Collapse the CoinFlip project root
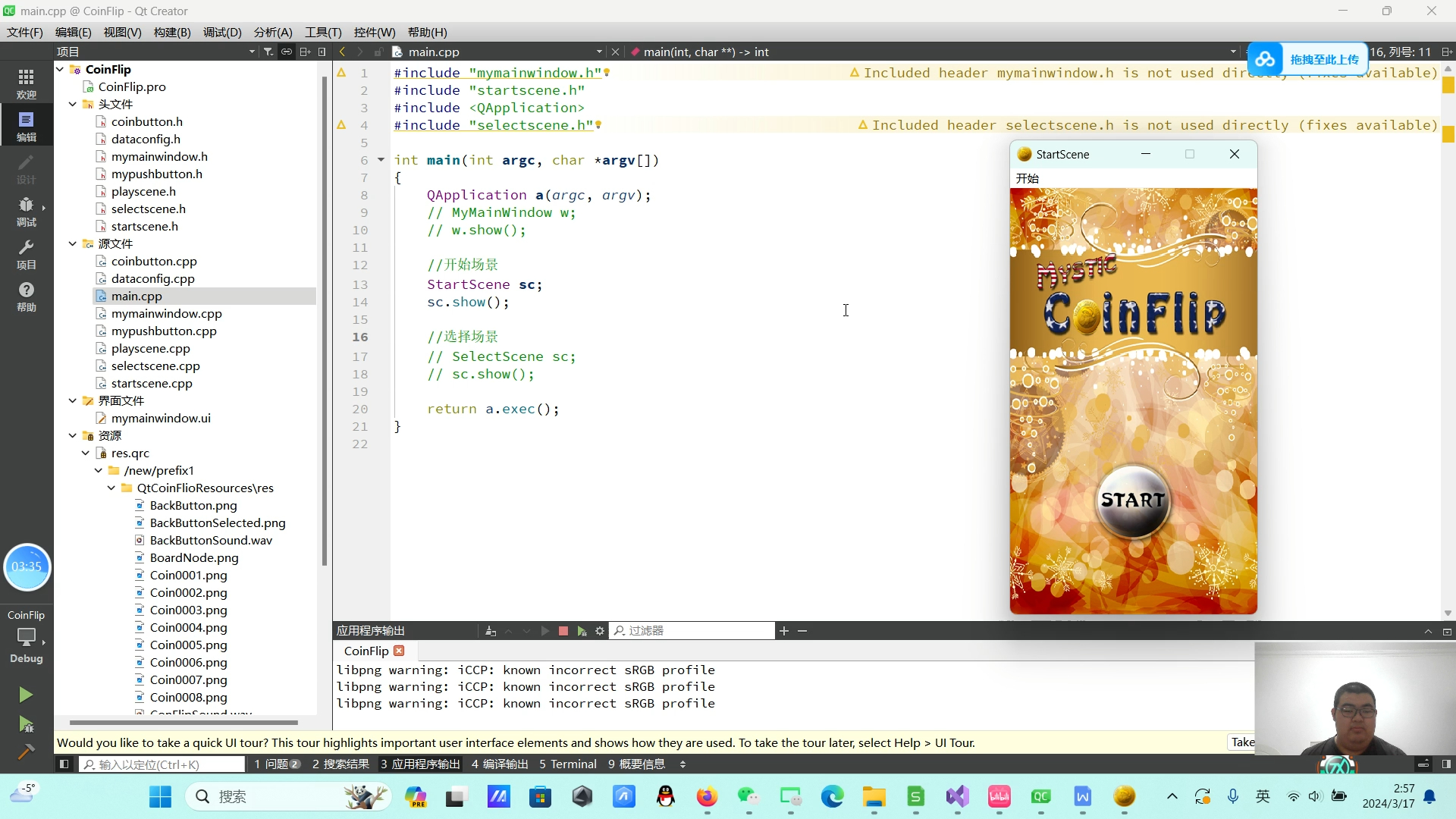This screenshot has height=819, width=1456. pyautogui.click(x=60, y=69)
